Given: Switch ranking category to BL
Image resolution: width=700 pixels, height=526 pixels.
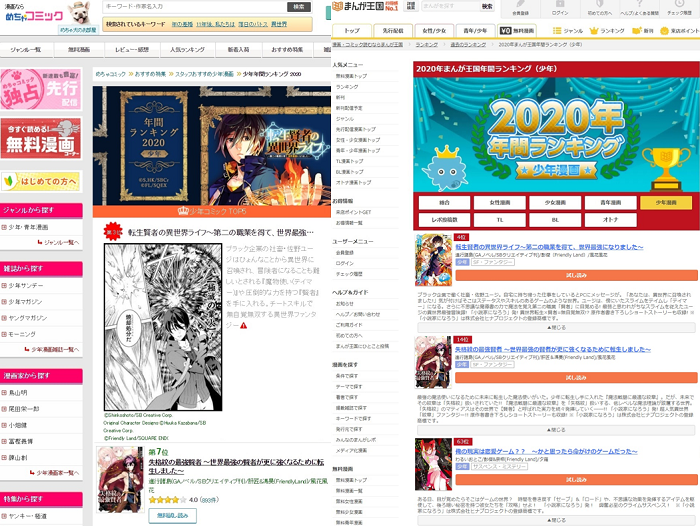Looking at the screenshot, I should tap(555, 220).
